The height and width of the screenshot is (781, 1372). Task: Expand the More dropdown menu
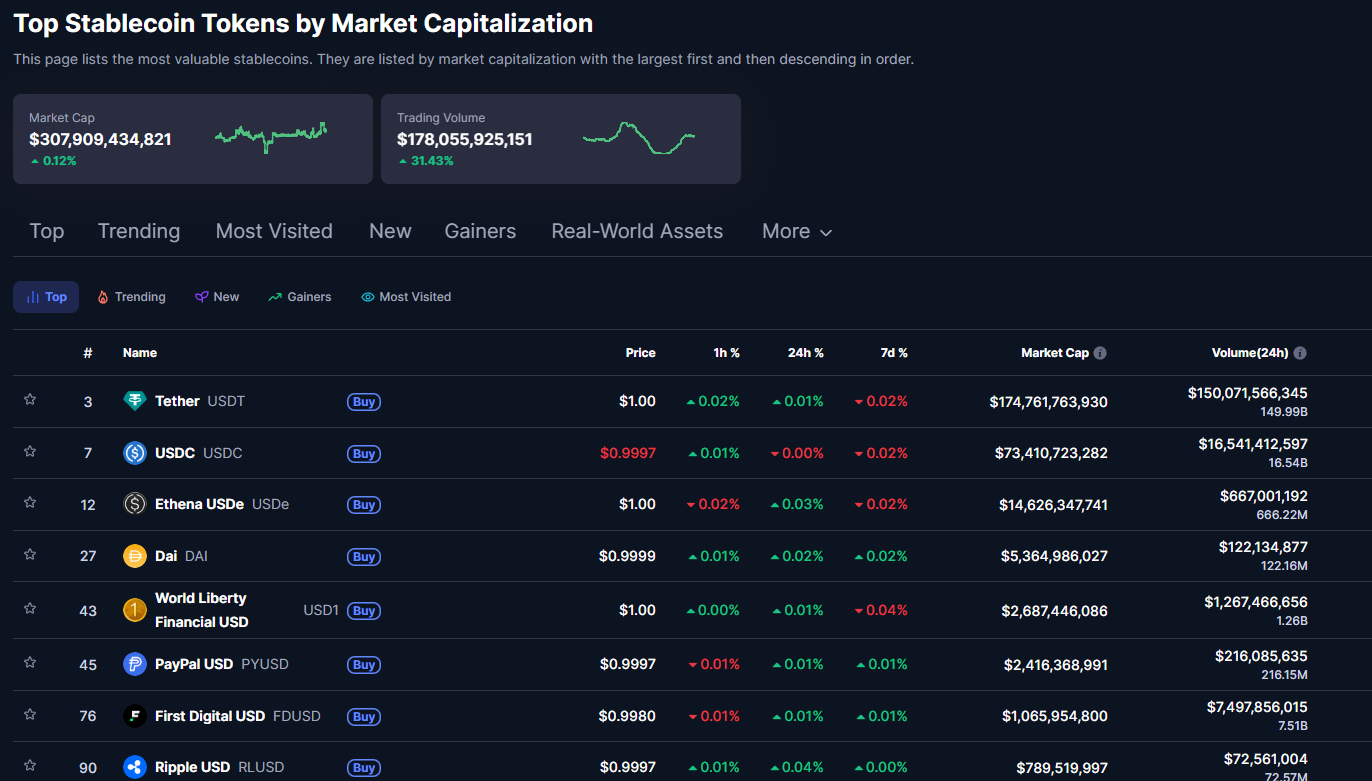pos(797,231)
